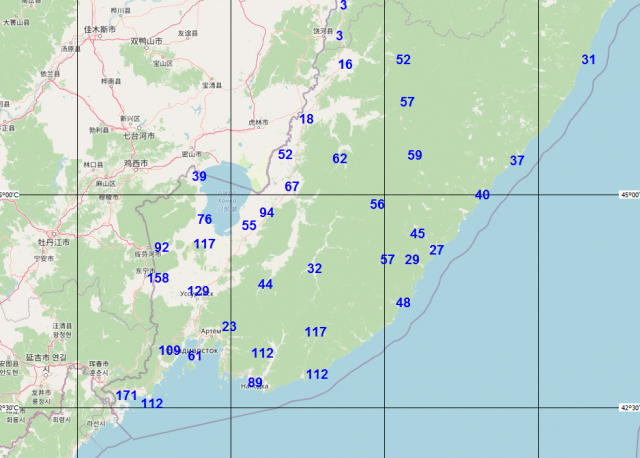Click the value 23 near Артем
The width and height of the screenshot is (640, 458).
coord(229,327)
